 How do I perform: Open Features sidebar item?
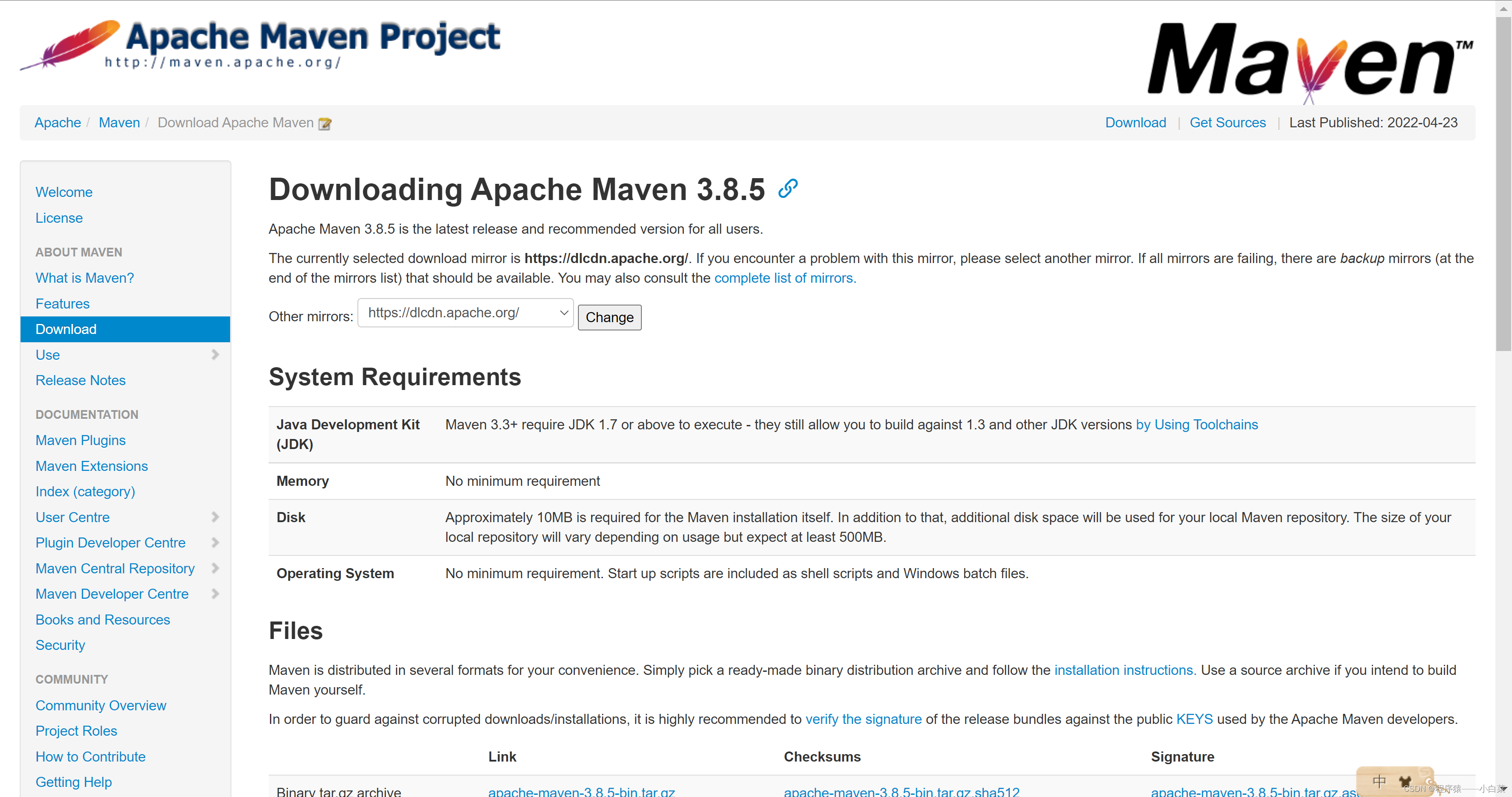point(62,304)
